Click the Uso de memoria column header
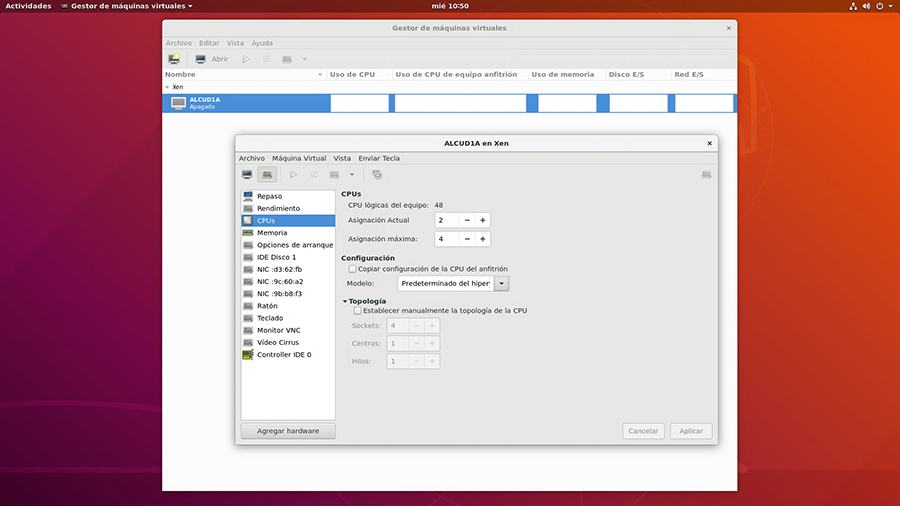The image size is (900, 506). coord(567,75)
